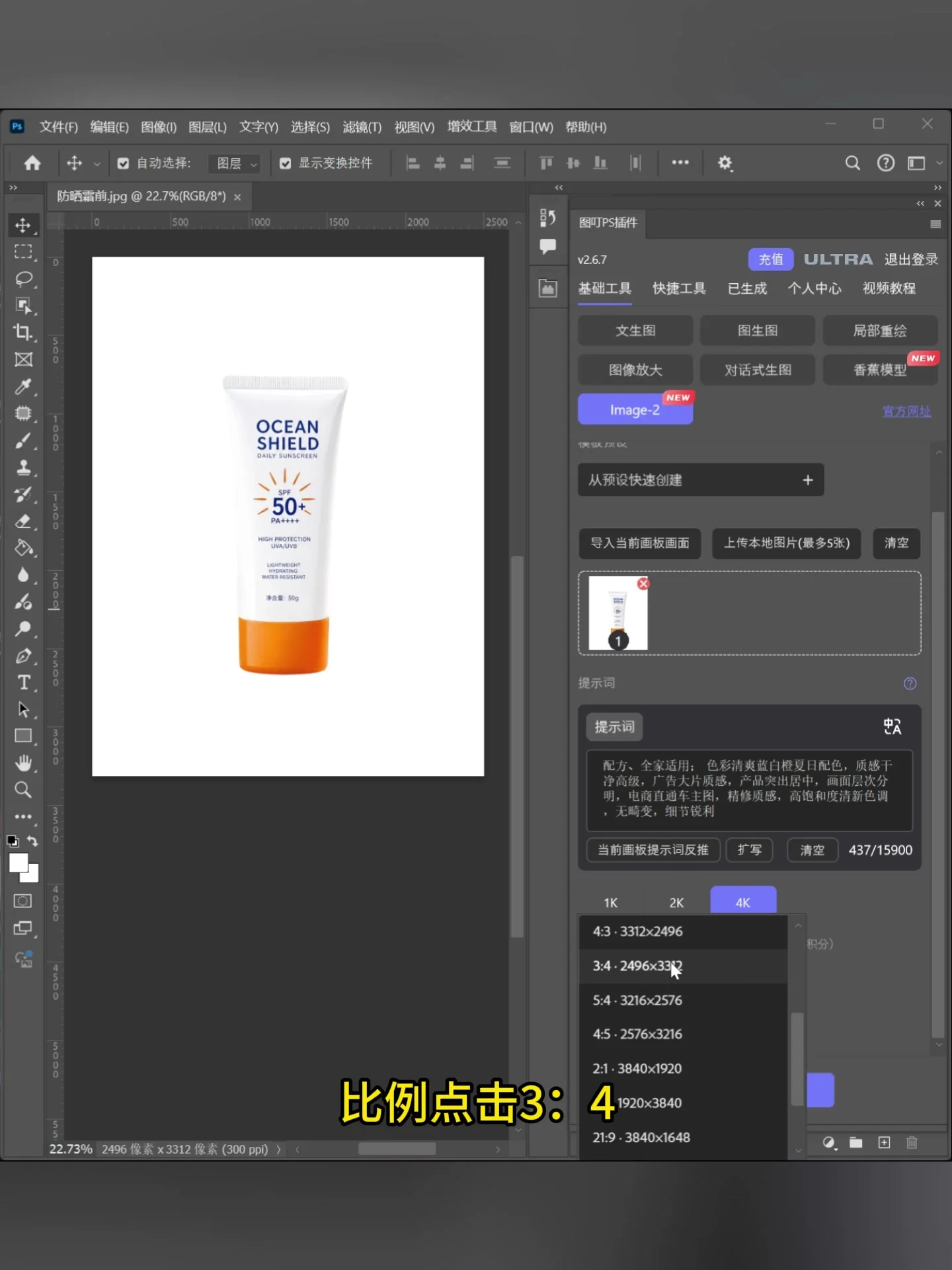Image resolution: width=952 pixels, height=1270 pixels.
Task: Select the Pen tool
Action: pos(23,656)
